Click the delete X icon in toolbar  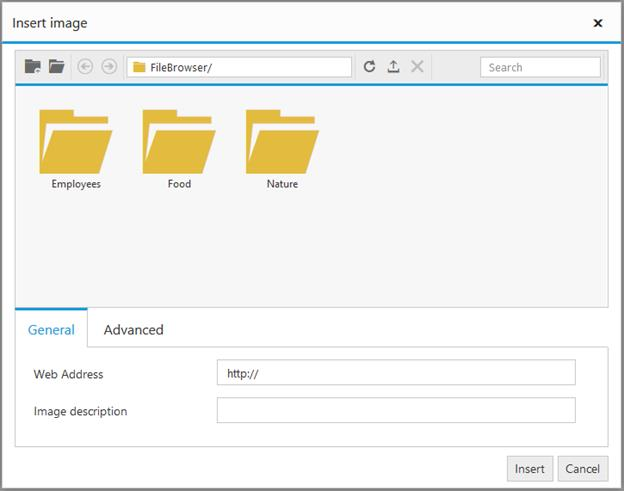tap(417, 67)
